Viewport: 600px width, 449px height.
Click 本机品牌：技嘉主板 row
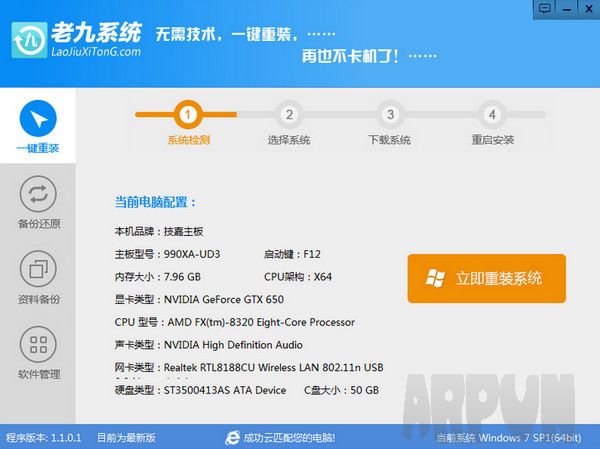[159, 231]
